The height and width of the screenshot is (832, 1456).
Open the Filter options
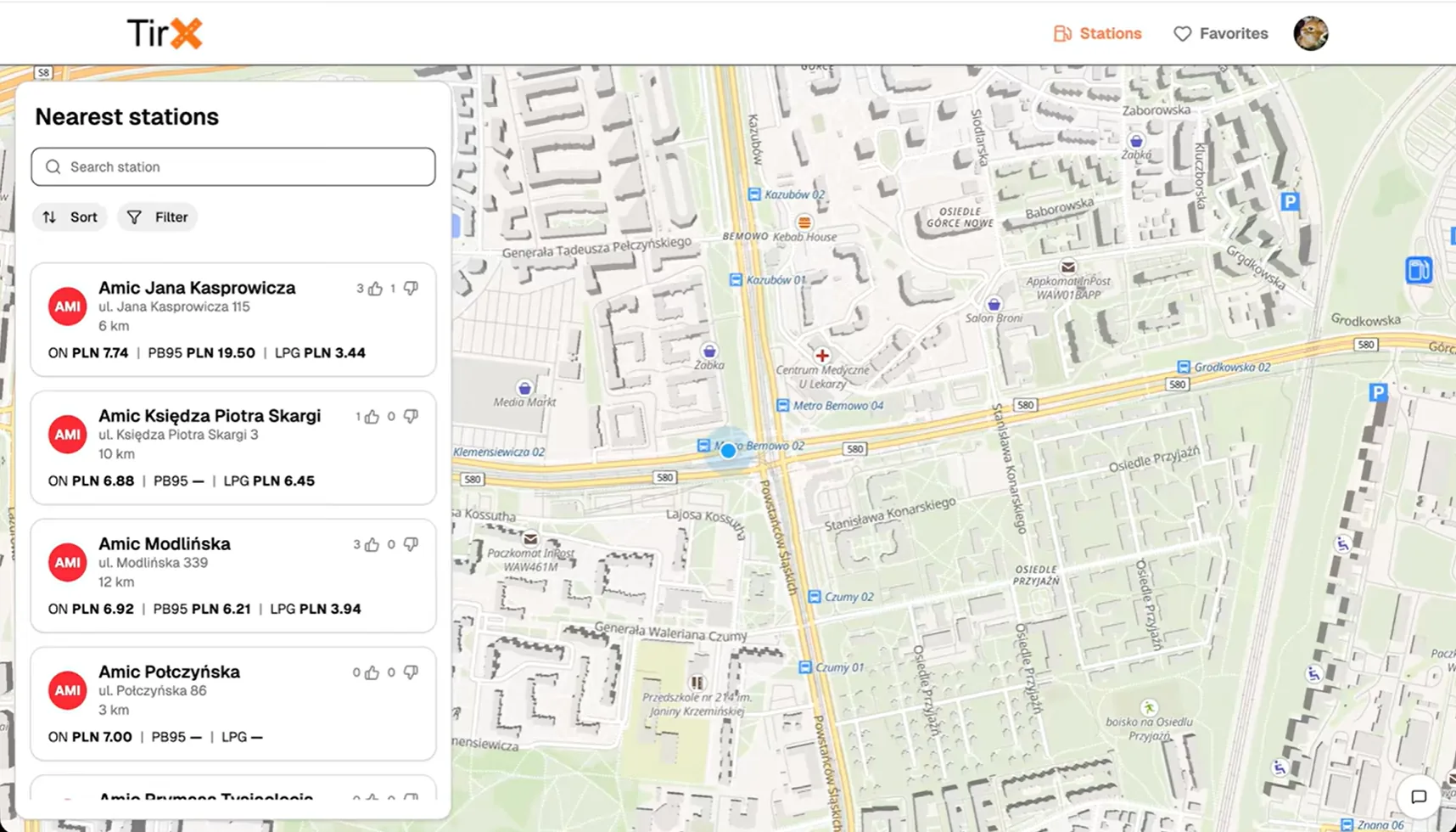click(157, 217)
